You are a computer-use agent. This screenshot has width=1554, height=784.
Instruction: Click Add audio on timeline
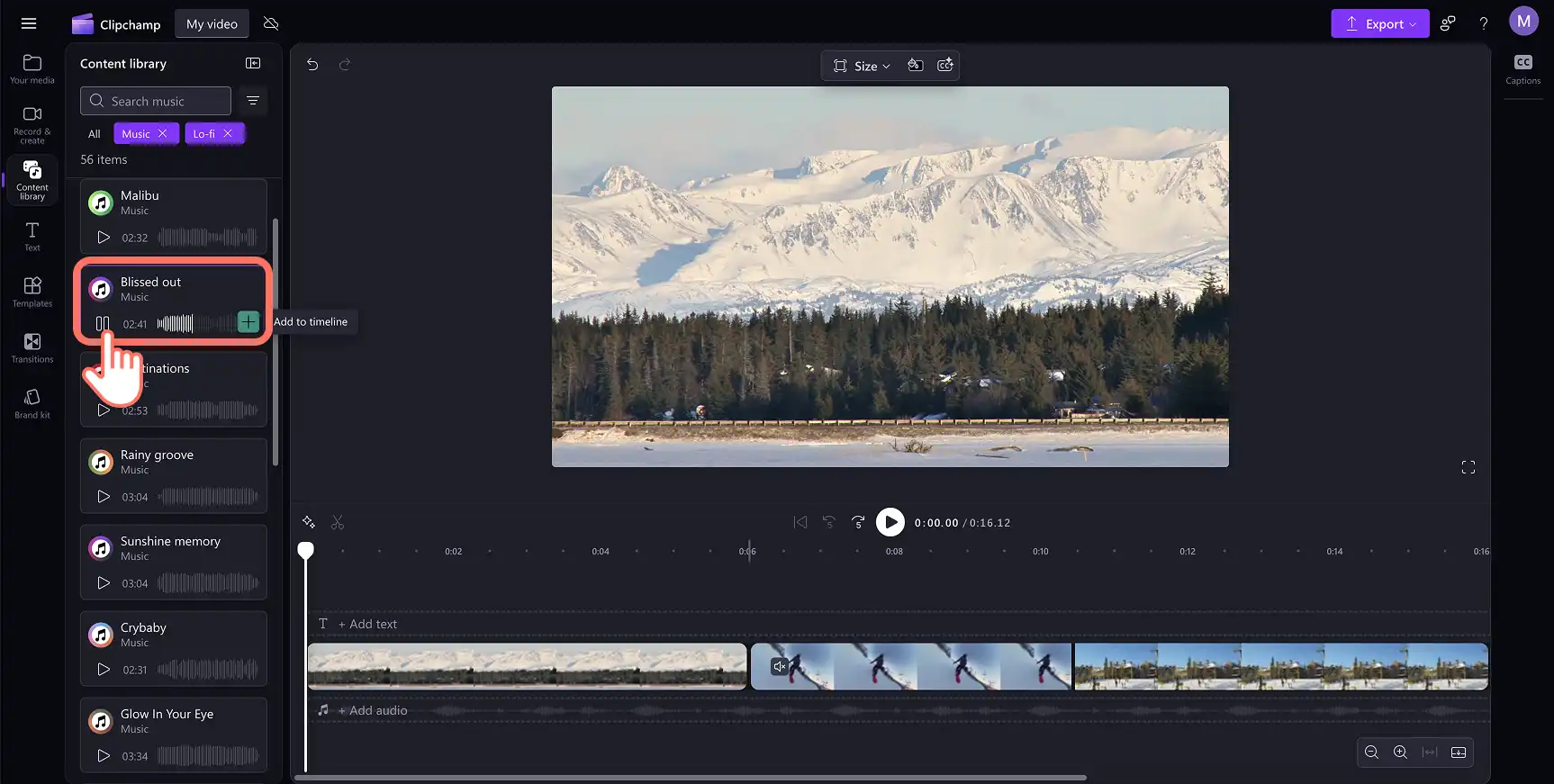point(373,710)
